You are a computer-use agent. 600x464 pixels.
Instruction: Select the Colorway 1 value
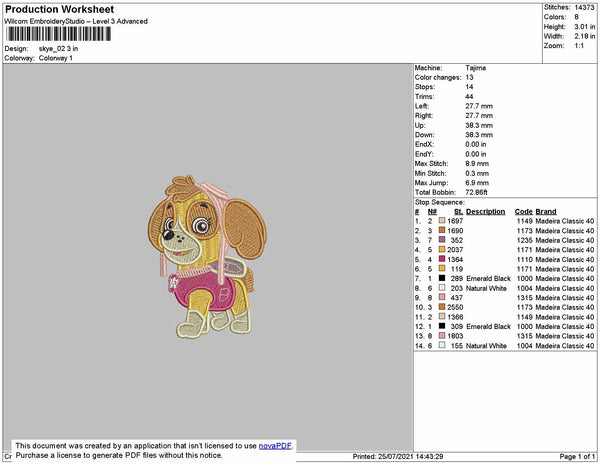point(55,58)
